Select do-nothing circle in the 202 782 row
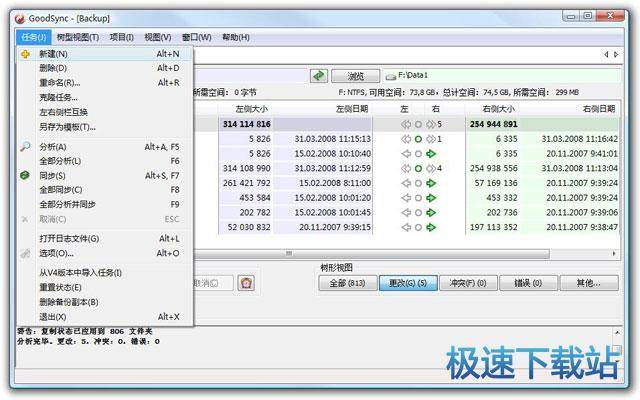Screen dimensions: 640x400 coord(418,213)
